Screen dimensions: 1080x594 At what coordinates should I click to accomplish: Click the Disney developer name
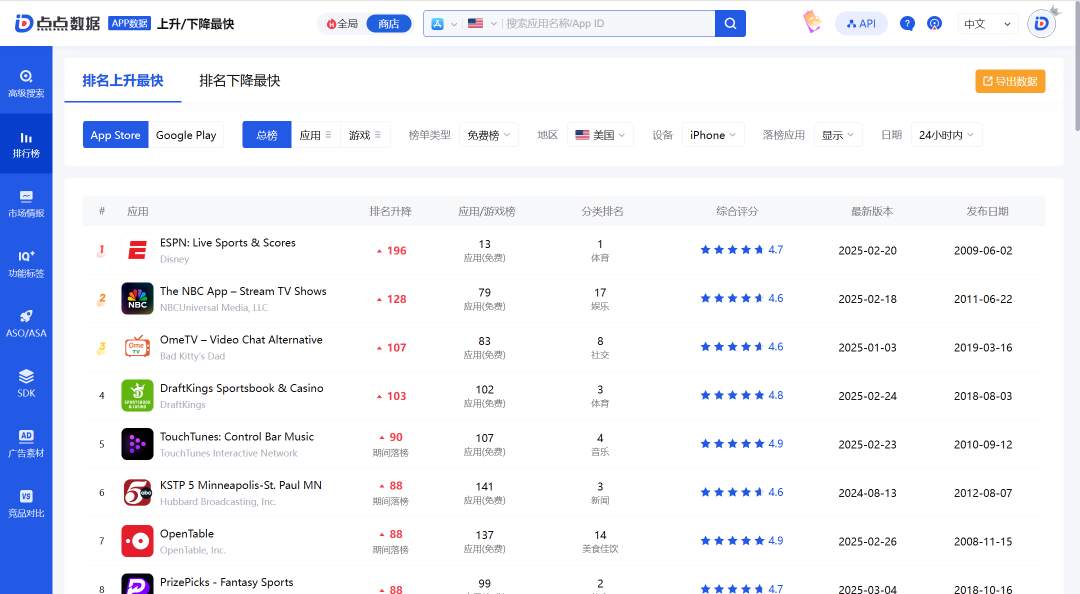[x=174, y=259]
